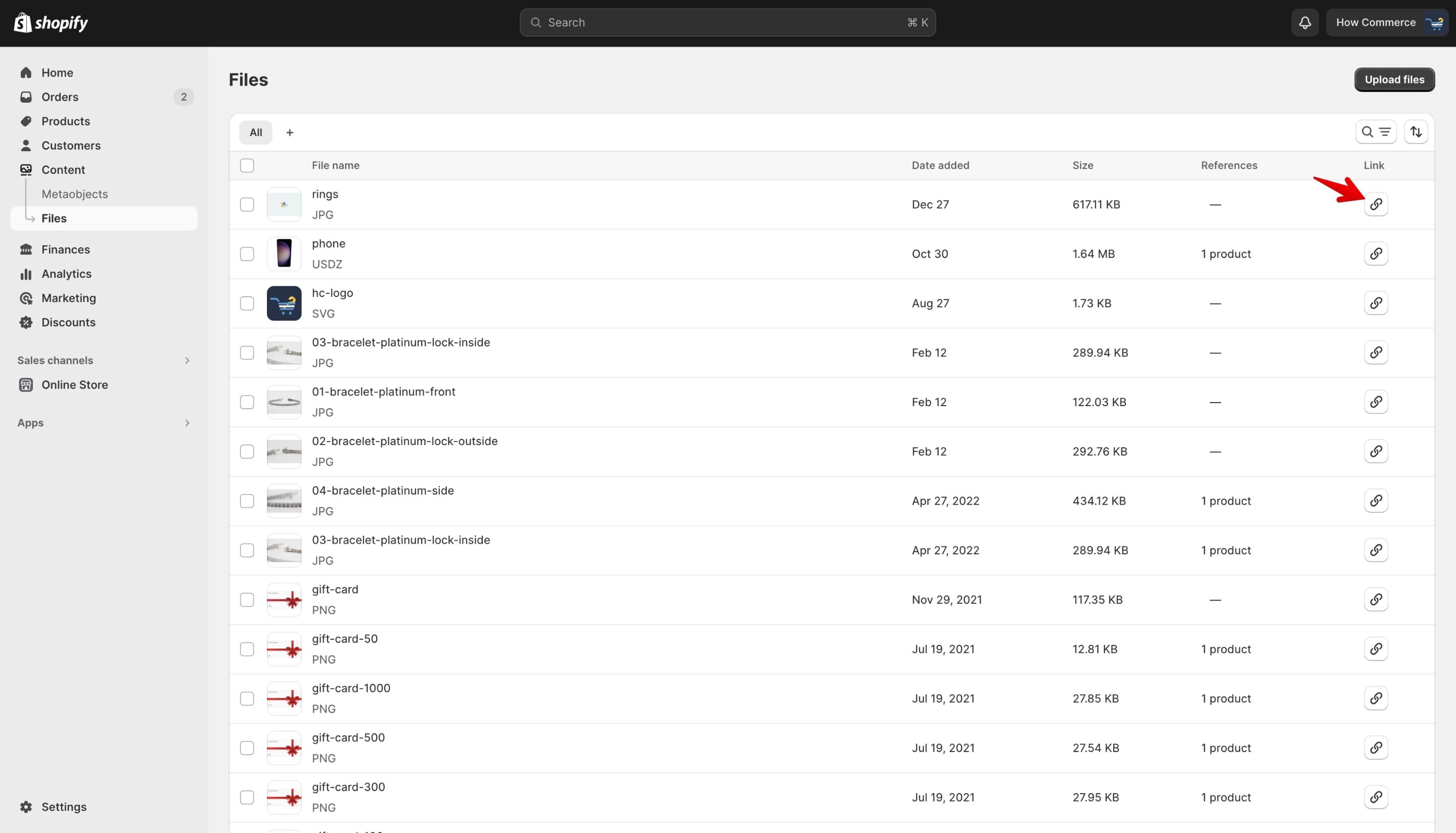This screenshot has height=833, width=1456.
Task: Select the 02-bracelet-platinum-lock-outside checkbox
Action: click(247, 452)
